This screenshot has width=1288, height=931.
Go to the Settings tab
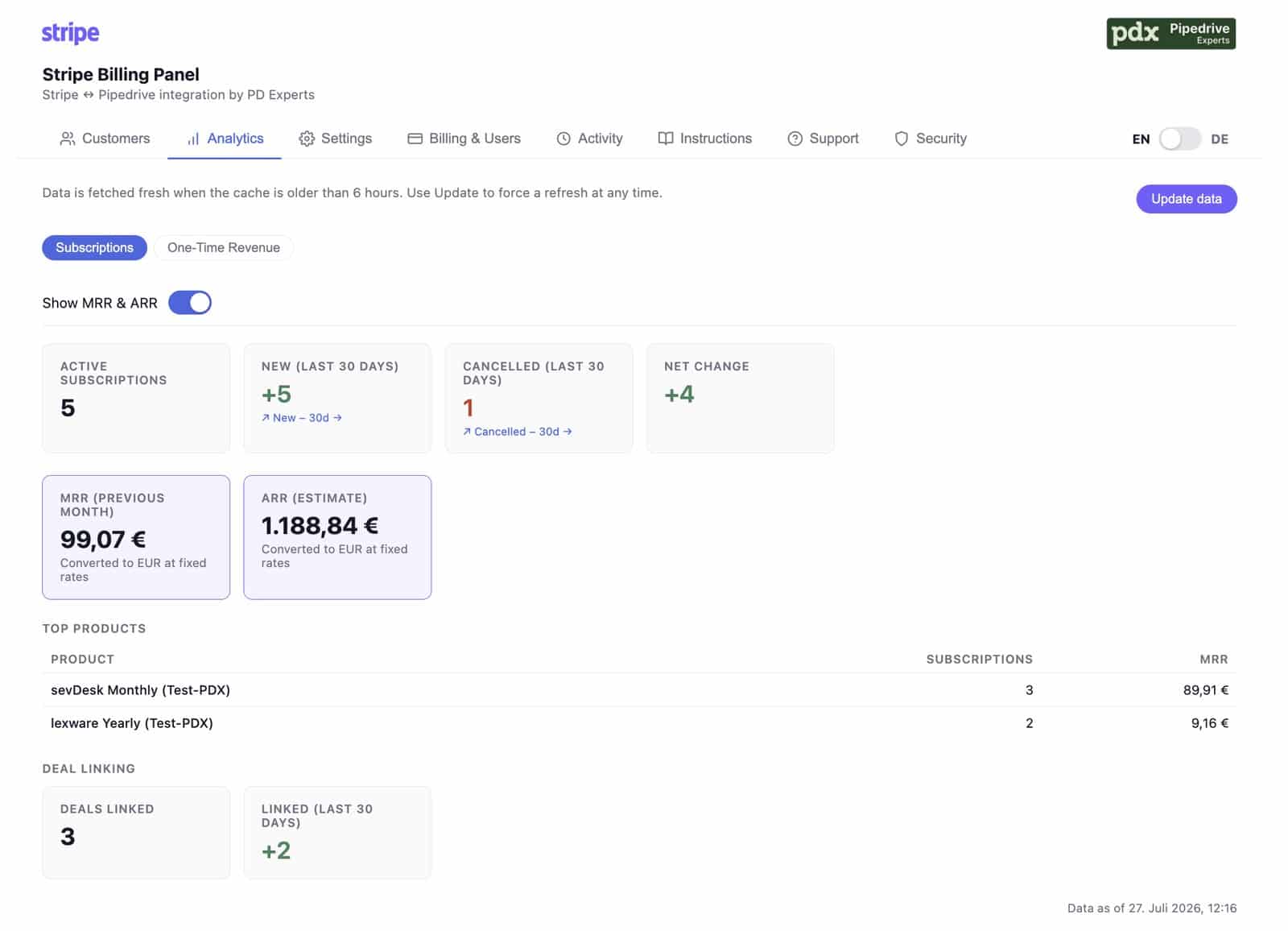(335, 139)
